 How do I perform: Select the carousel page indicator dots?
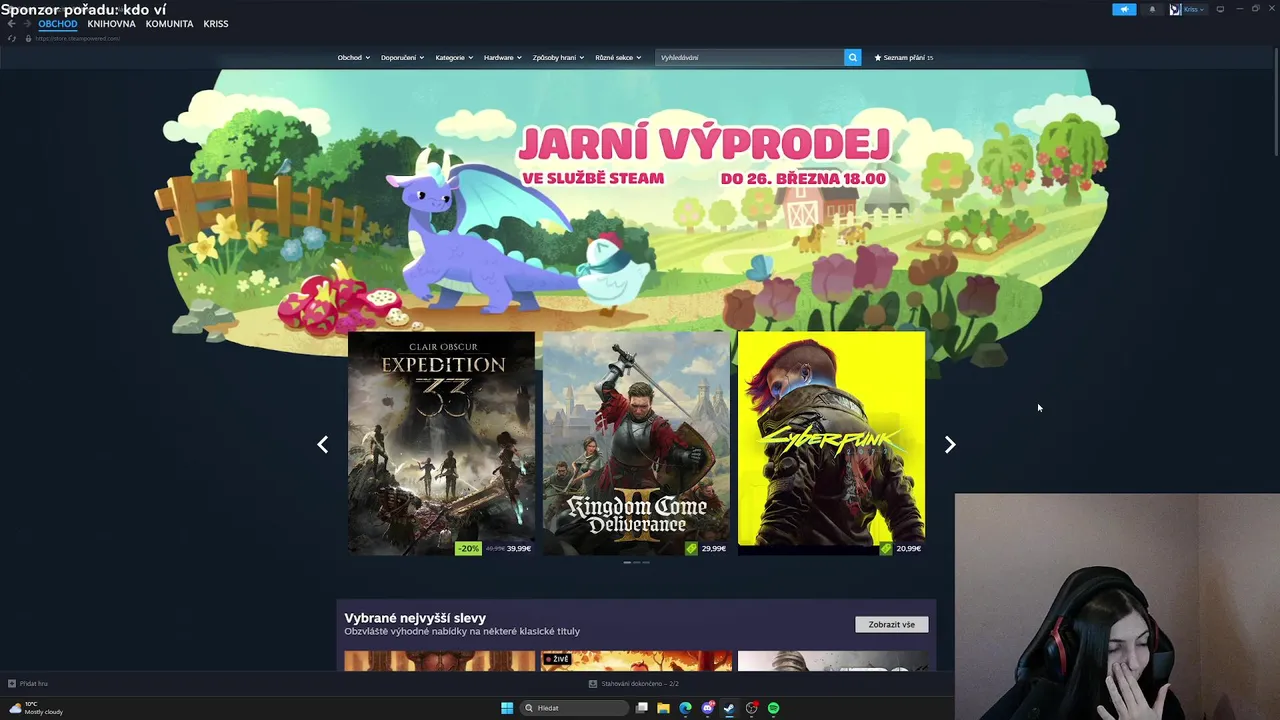[x=637, y=562]
